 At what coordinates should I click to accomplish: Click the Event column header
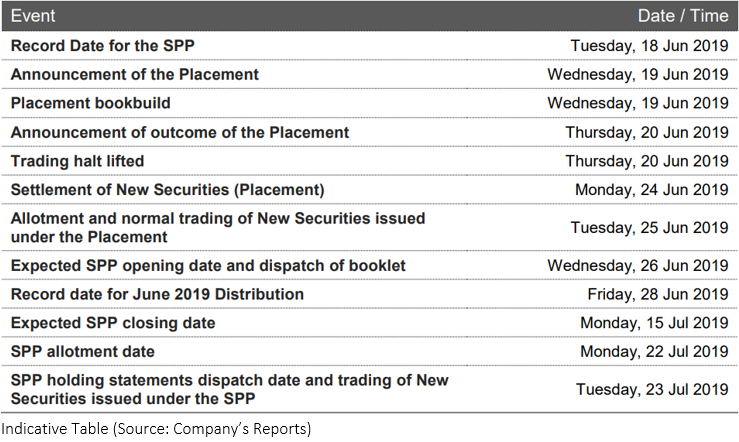33,16
